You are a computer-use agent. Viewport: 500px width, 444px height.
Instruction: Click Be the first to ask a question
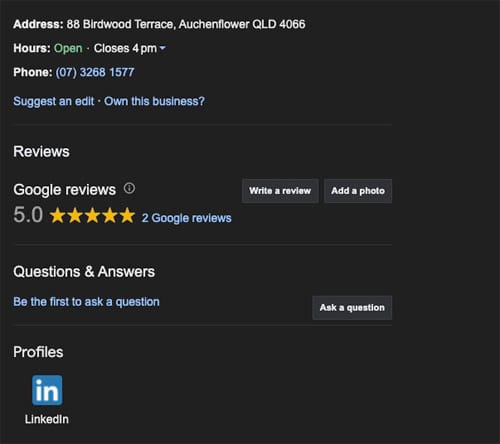tap(86, 302)
